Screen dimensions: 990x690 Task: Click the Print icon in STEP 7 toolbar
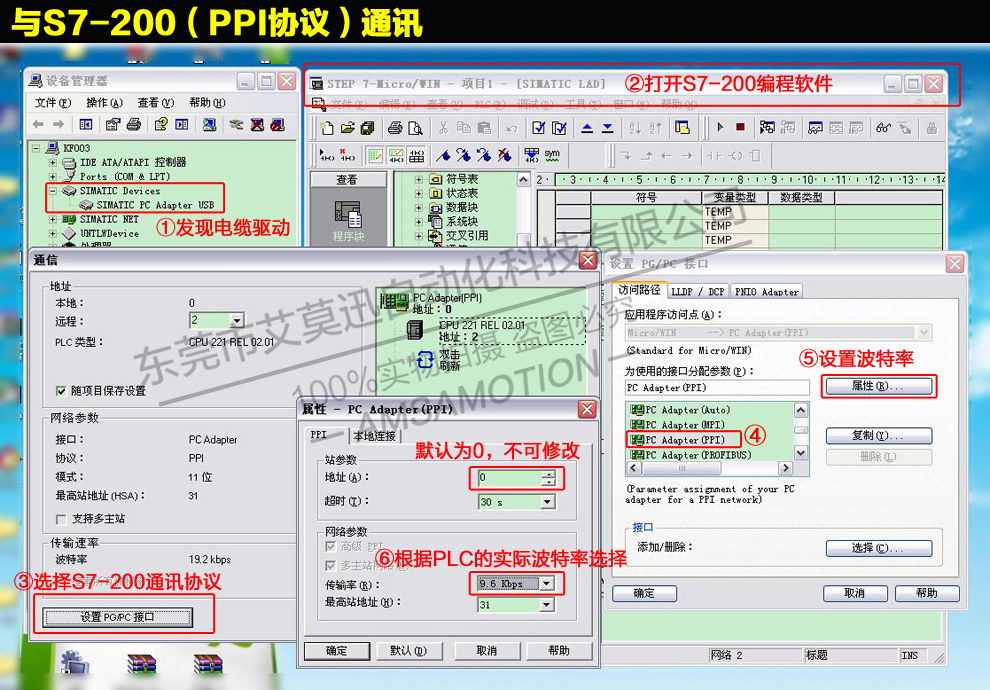[x=394, y=127]
